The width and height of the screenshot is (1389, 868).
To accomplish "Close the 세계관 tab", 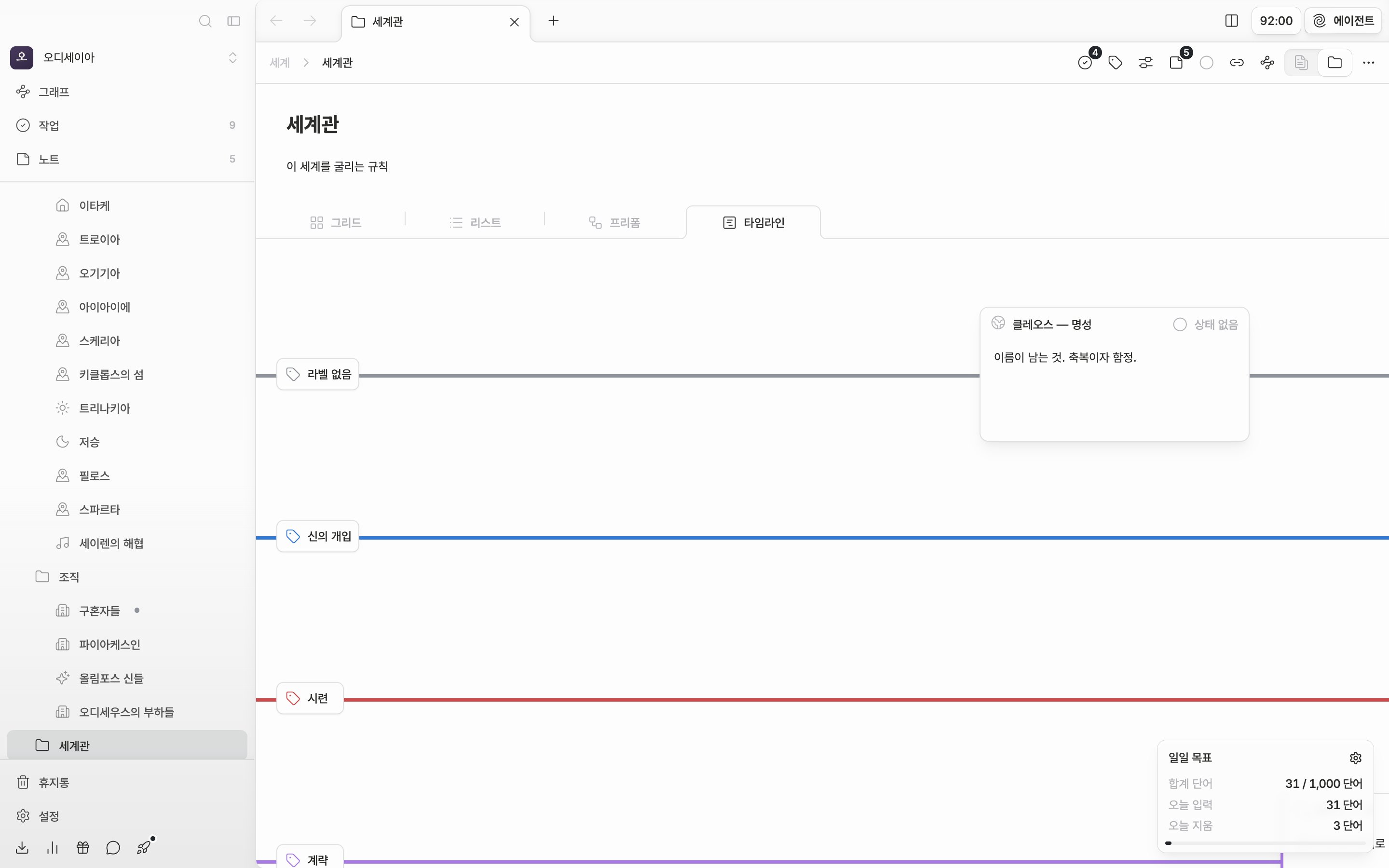I will point(514,22).
